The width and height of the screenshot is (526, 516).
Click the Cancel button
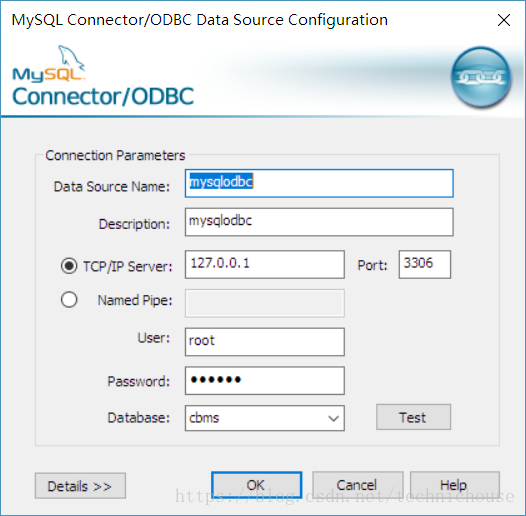[358, 485]
